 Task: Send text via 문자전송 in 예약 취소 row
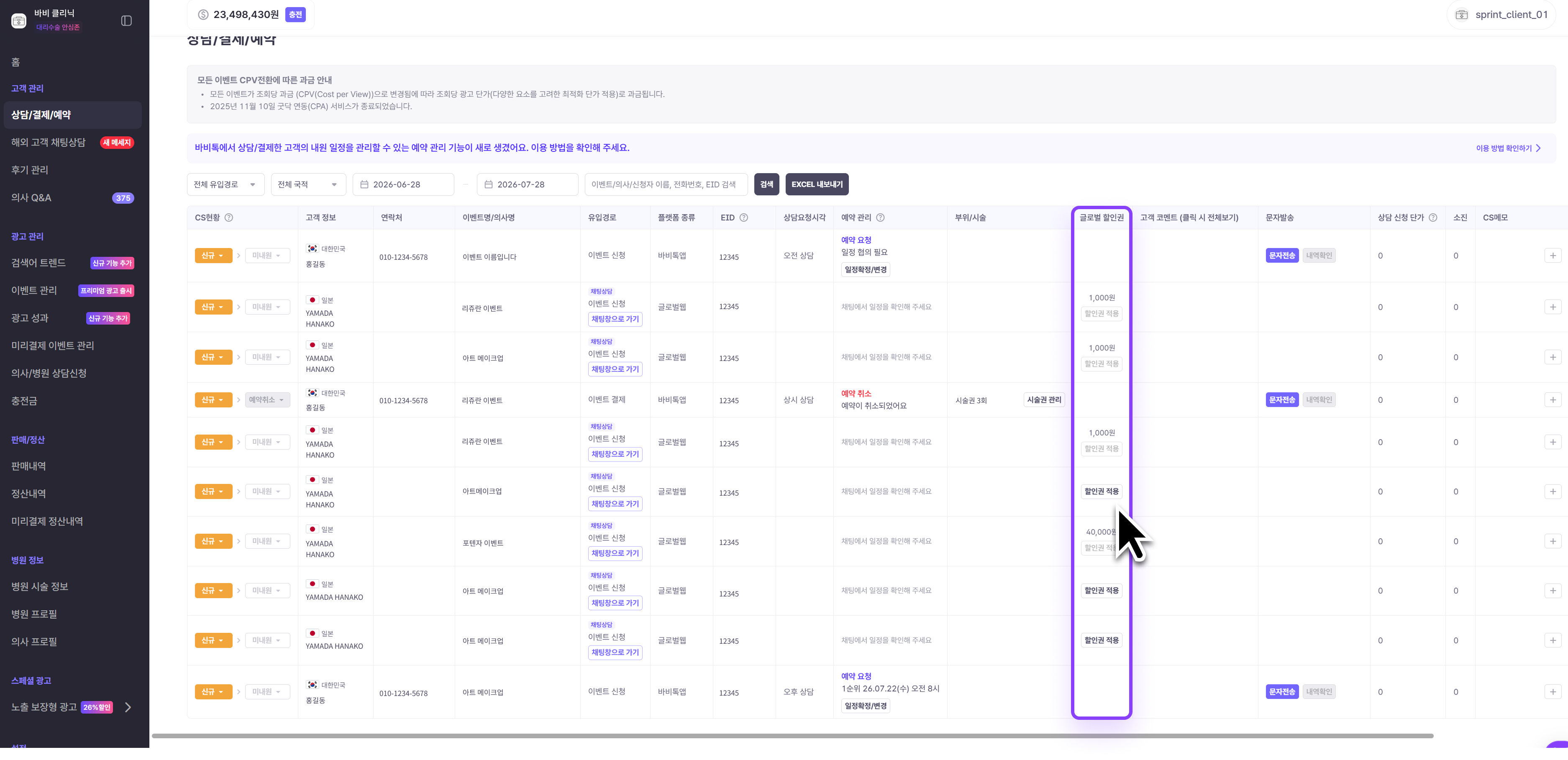click(x=1282, y=400)
